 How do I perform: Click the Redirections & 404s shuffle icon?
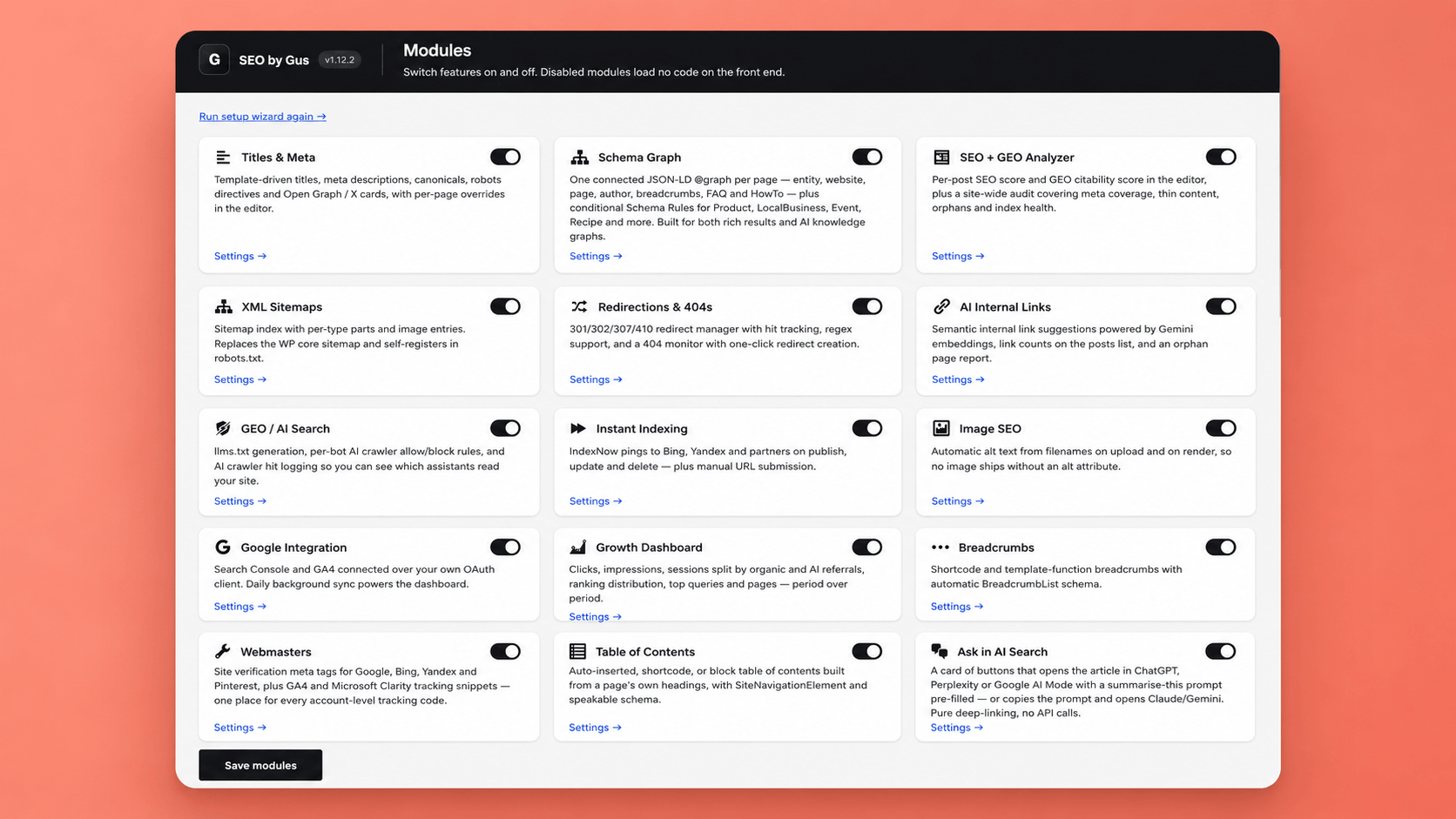579,306
